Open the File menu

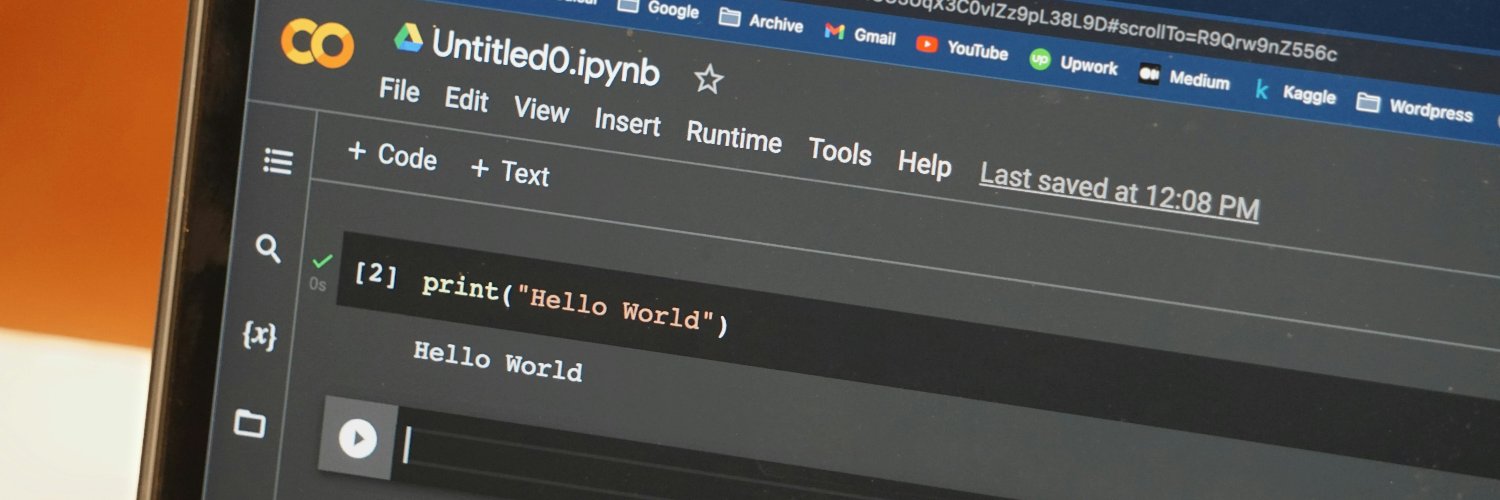coord(399,90)
